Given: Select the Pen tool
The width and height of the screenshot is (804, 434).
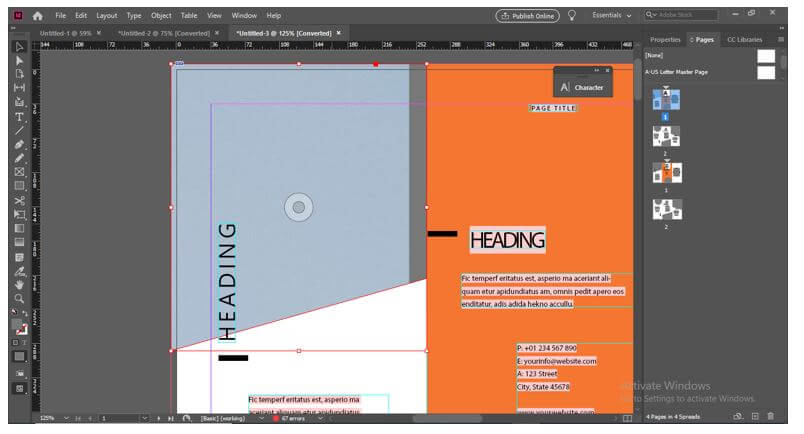Looking at the screenshot, I should [19, 145].
